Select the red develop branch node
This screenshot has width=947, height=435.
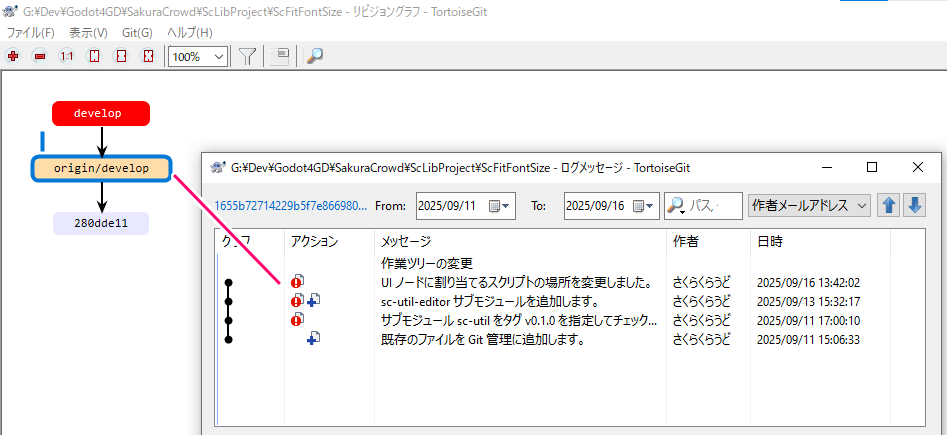click(101, 114)
